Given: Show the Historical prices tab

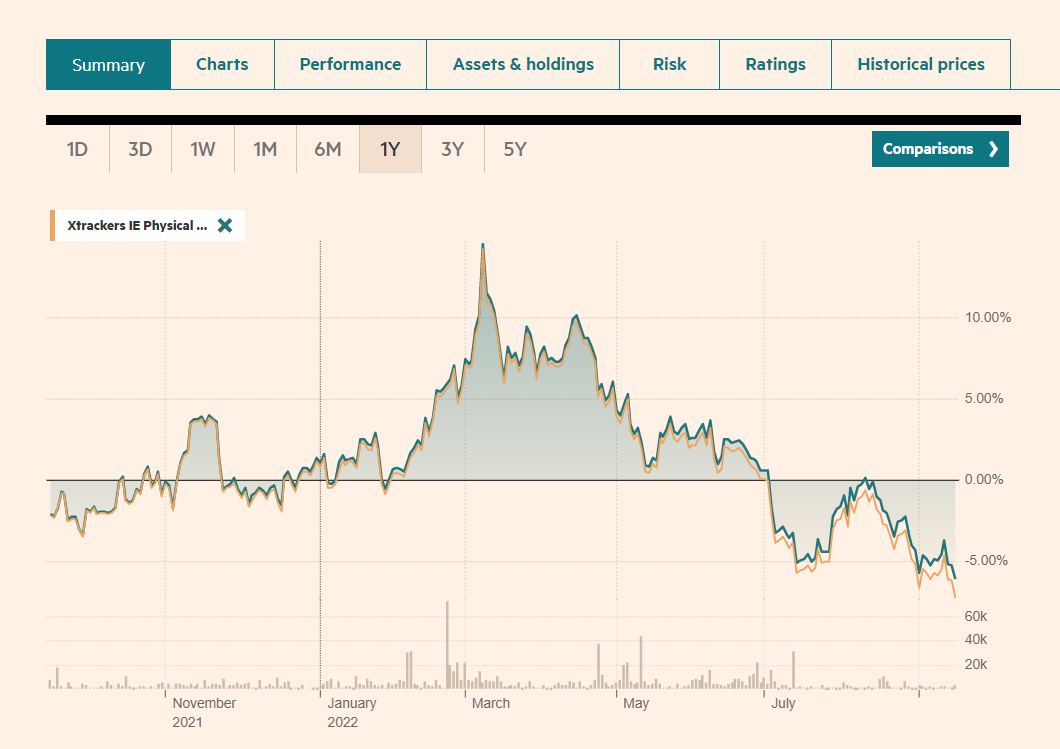Looking at the screenshot, I should (920, 65).
